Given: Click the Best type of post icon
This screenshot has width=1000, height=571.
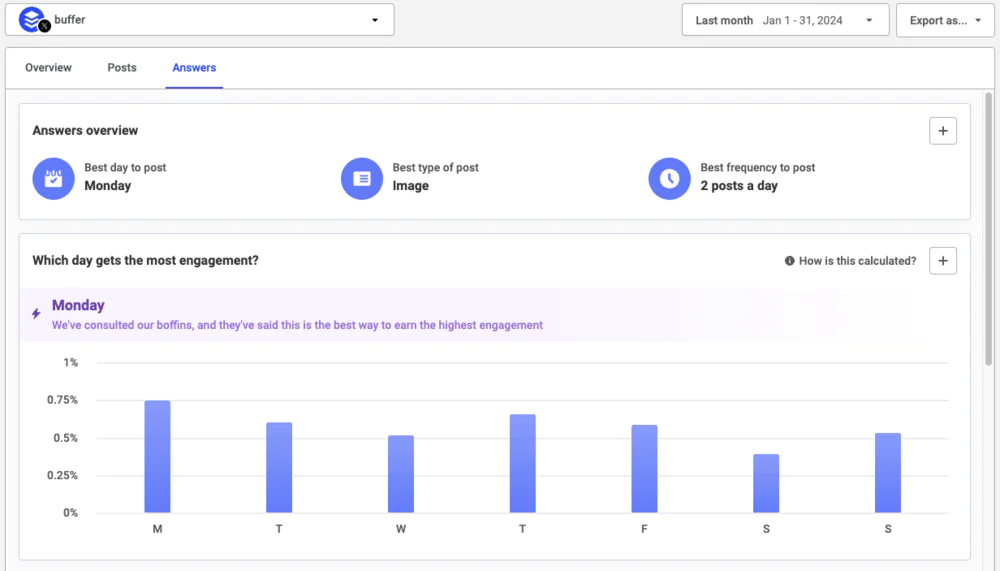Looking at the screenshot, I should pyautogui.click(x=362, y=179).
